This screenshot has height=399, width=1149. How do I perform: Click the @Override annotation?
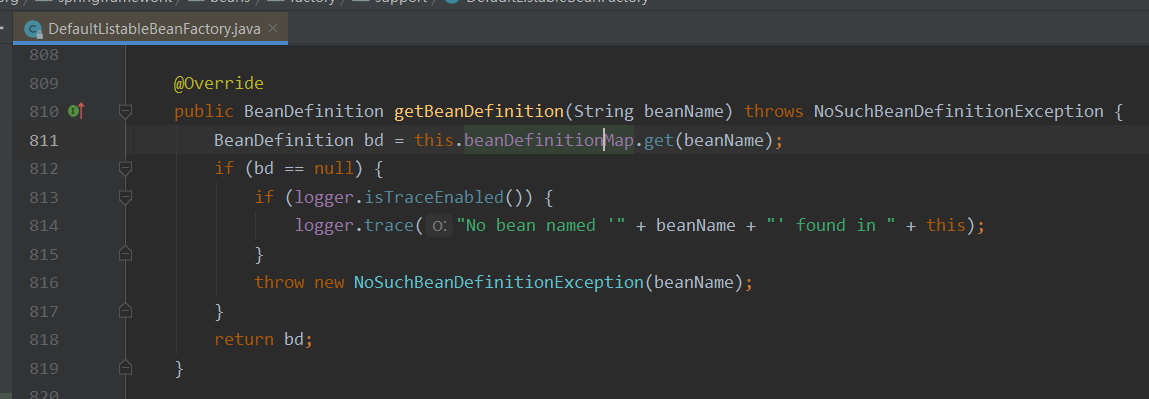[218, 83]
